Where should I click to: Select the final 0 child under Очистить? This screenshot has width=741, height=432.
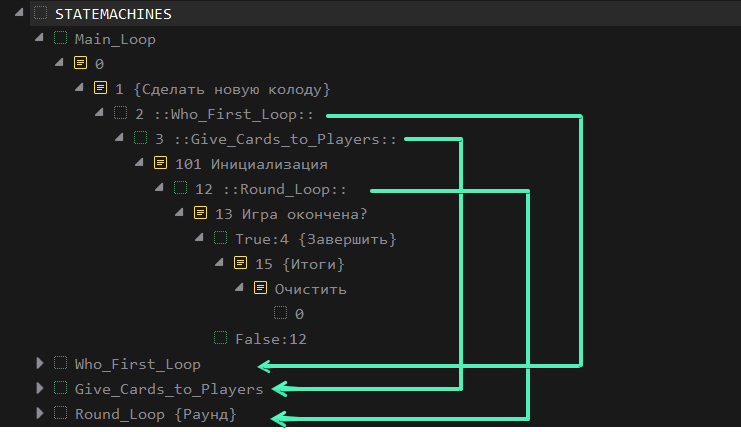[x=299, y=314]
